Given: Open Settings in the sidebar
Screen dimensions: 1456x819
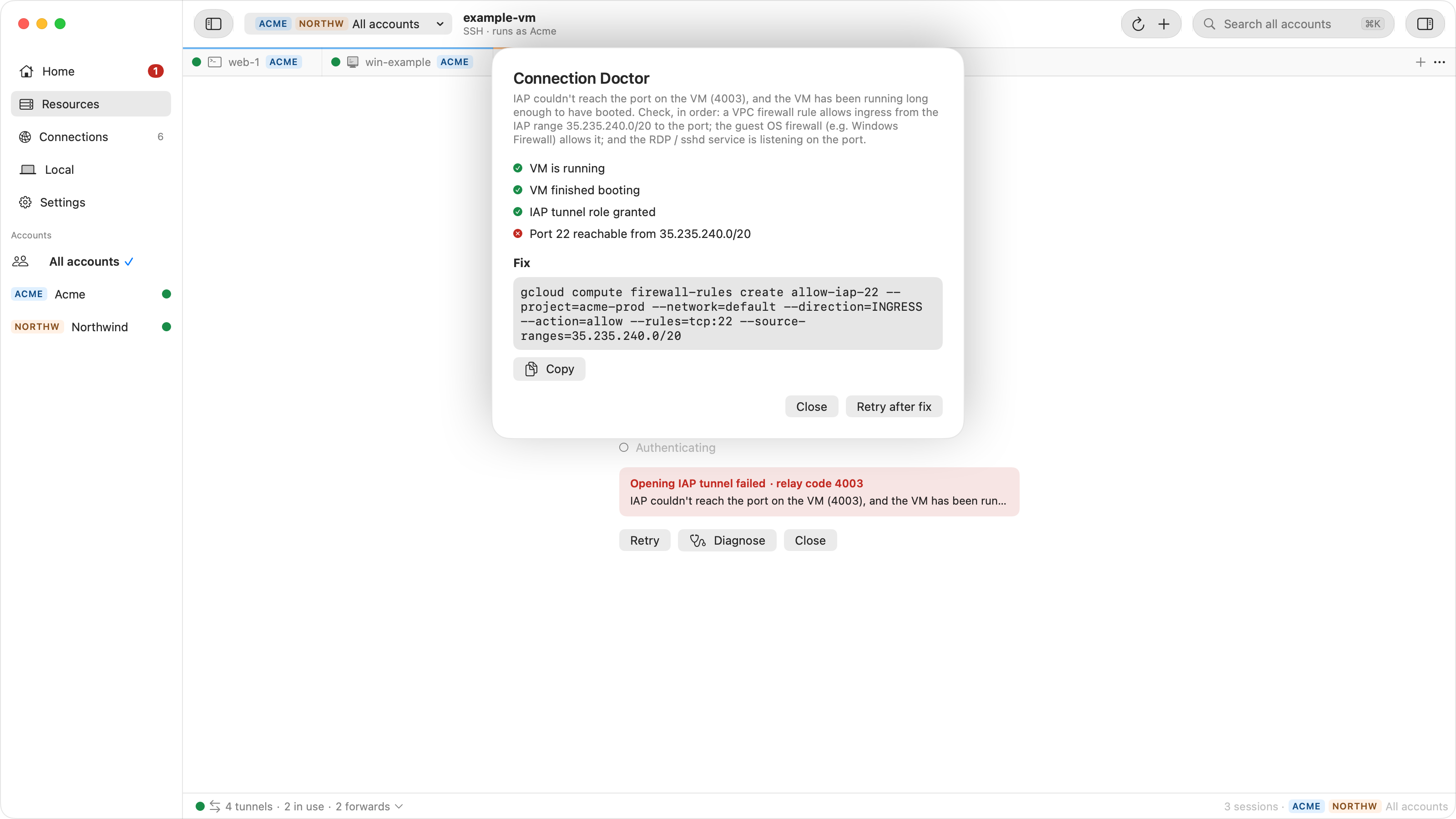Looking at the screenshot, I should [x=91, y=202].
